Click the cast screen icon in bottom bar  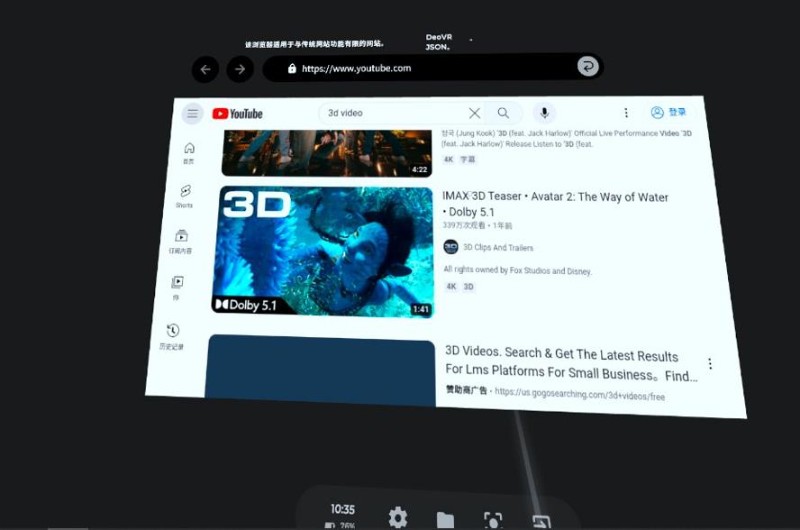coord(541,521)
